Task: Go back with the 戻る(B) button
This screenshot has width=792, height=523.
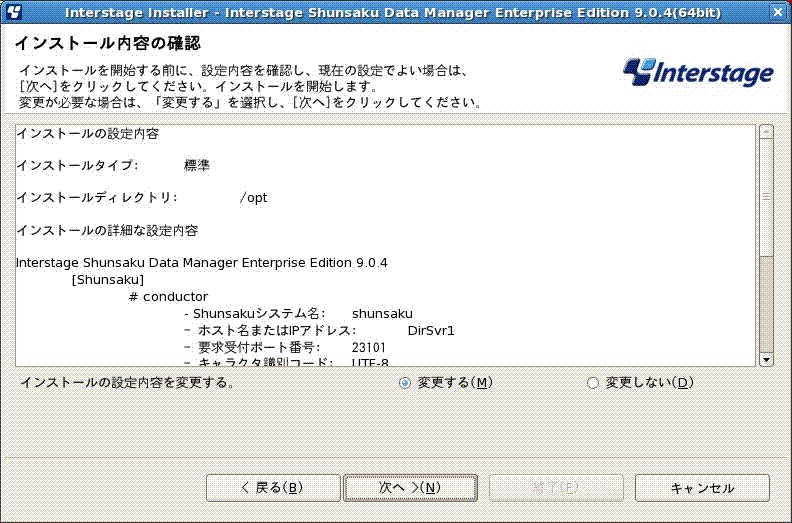Action: pyautogui.click(x=273, y=488)
